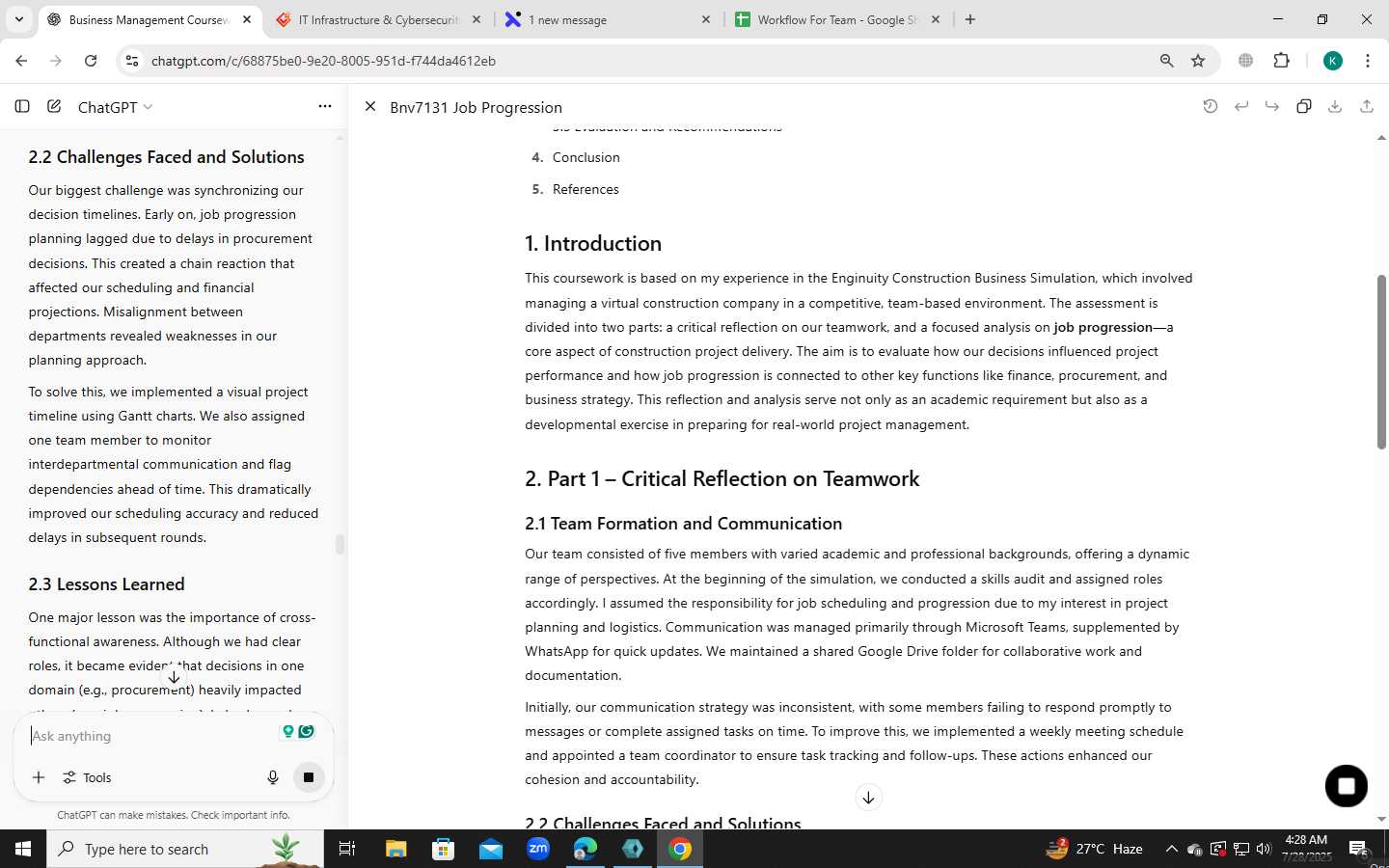Screen dimensions: 1389x868
Task: Open Zoom from the taskbar
Action: 538,849
